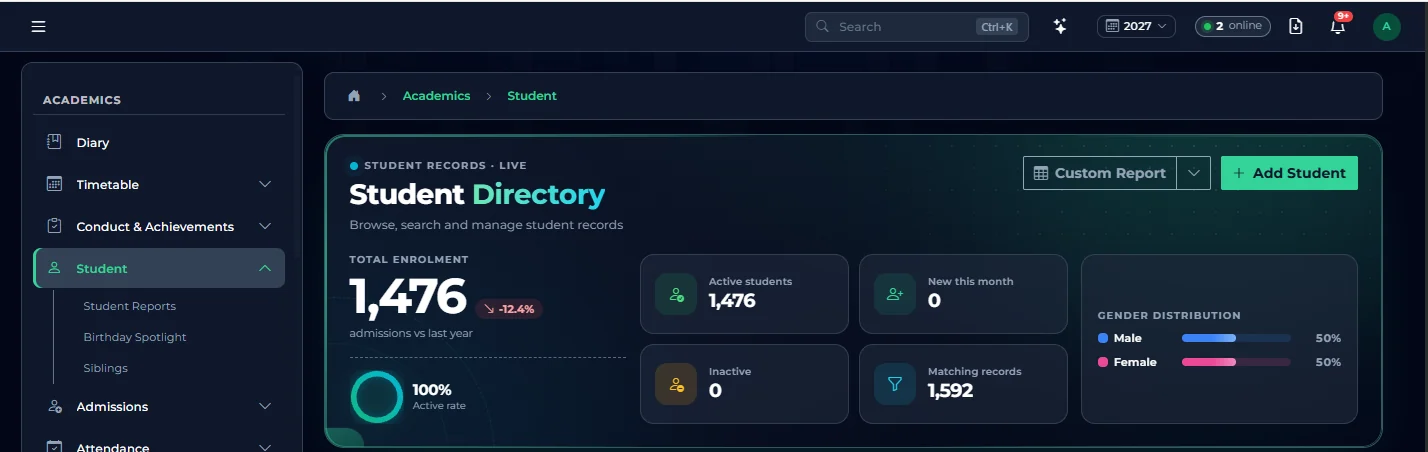Click the Student person icon in sidebar
Screen dimensions: 1428x452
coord(55,268)
